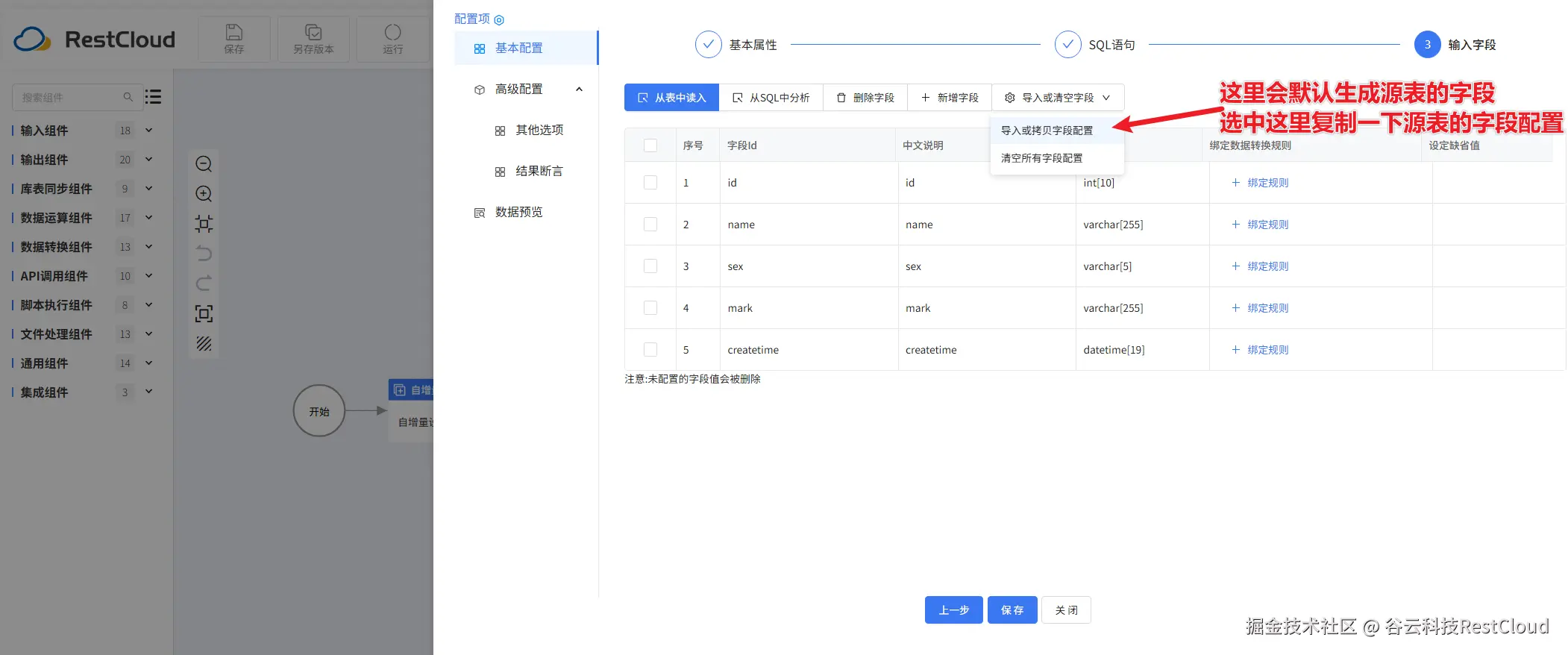Click the 关闭 button
Image resolution: width=1568 pixels, height=655 pixels.
pyautogui.click(x=1066, y=610)
